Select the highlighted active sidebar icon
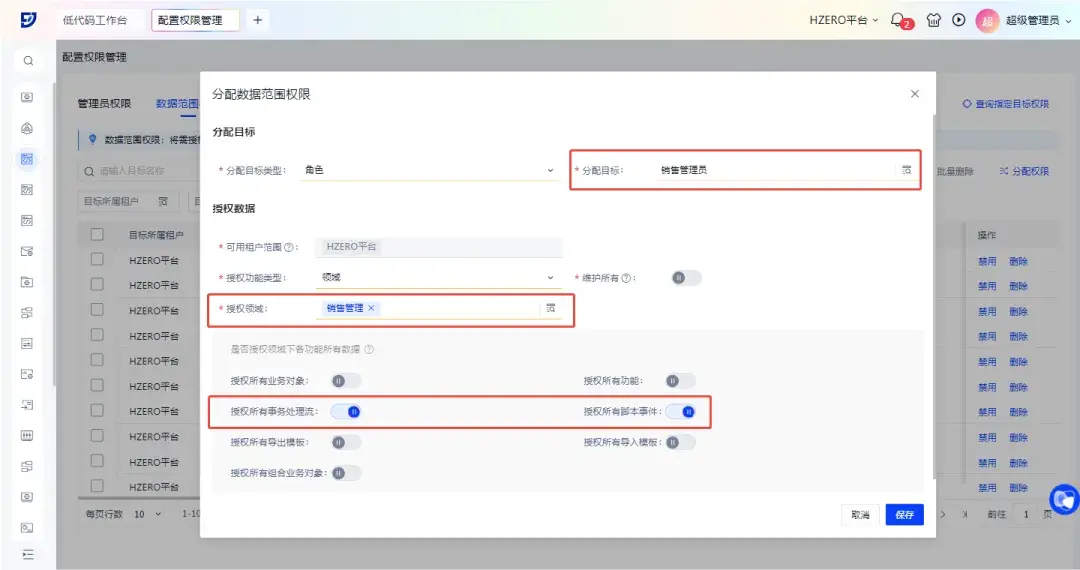 click(27, 159)
